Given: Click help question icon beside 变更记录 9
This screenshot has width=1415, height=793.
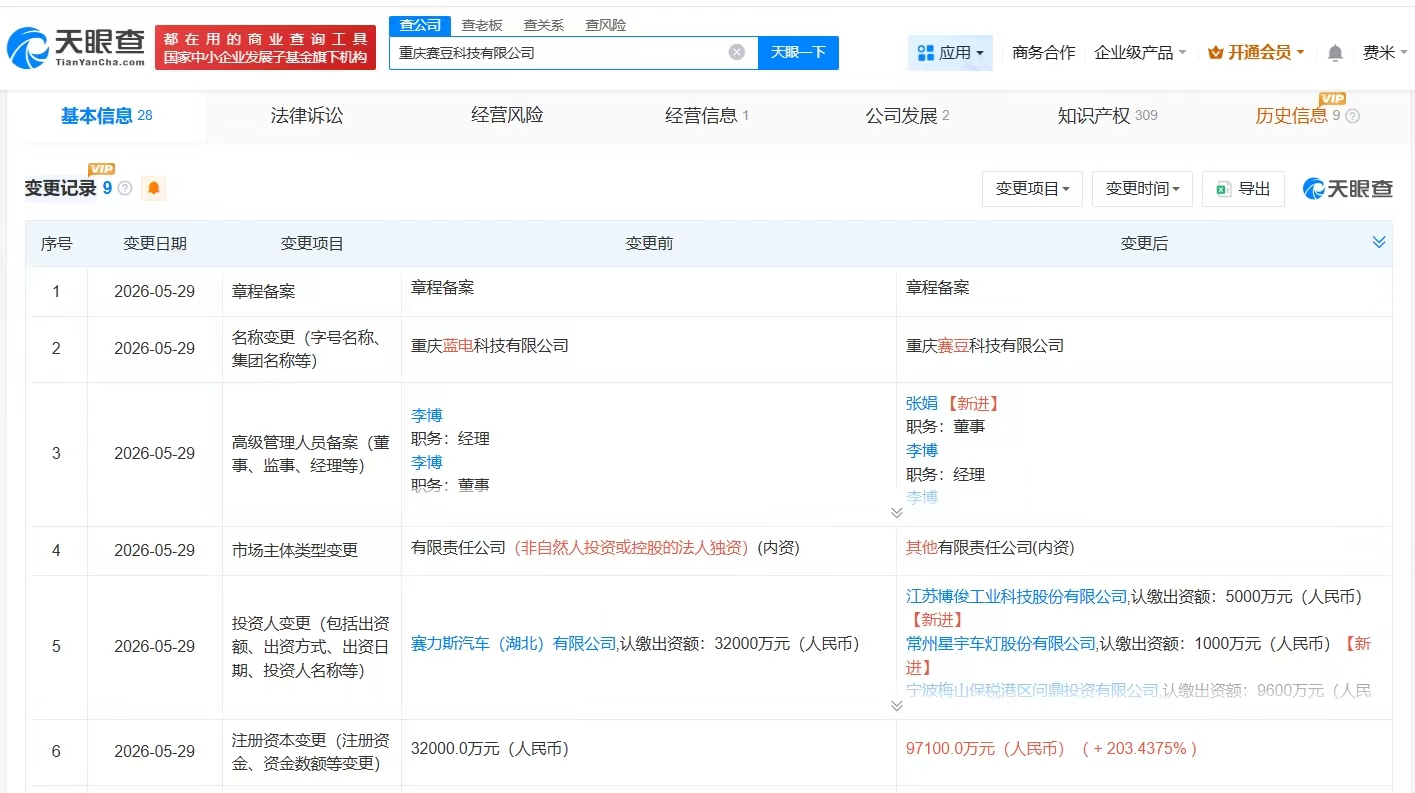Looking at the screenshot, I should (x=125, y=188).
